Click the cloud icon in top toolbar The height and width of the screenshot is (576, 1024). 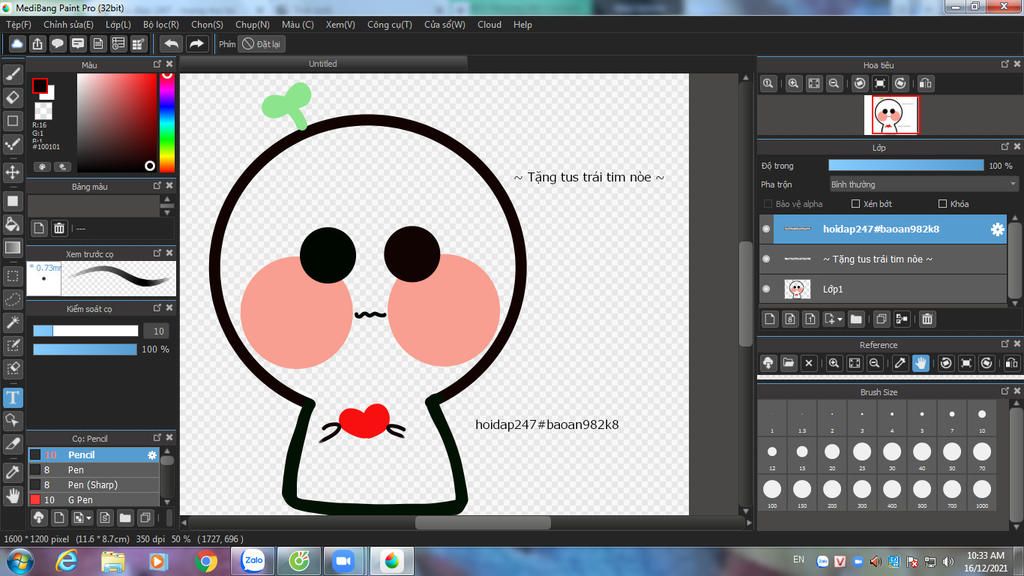pos(17,44)
